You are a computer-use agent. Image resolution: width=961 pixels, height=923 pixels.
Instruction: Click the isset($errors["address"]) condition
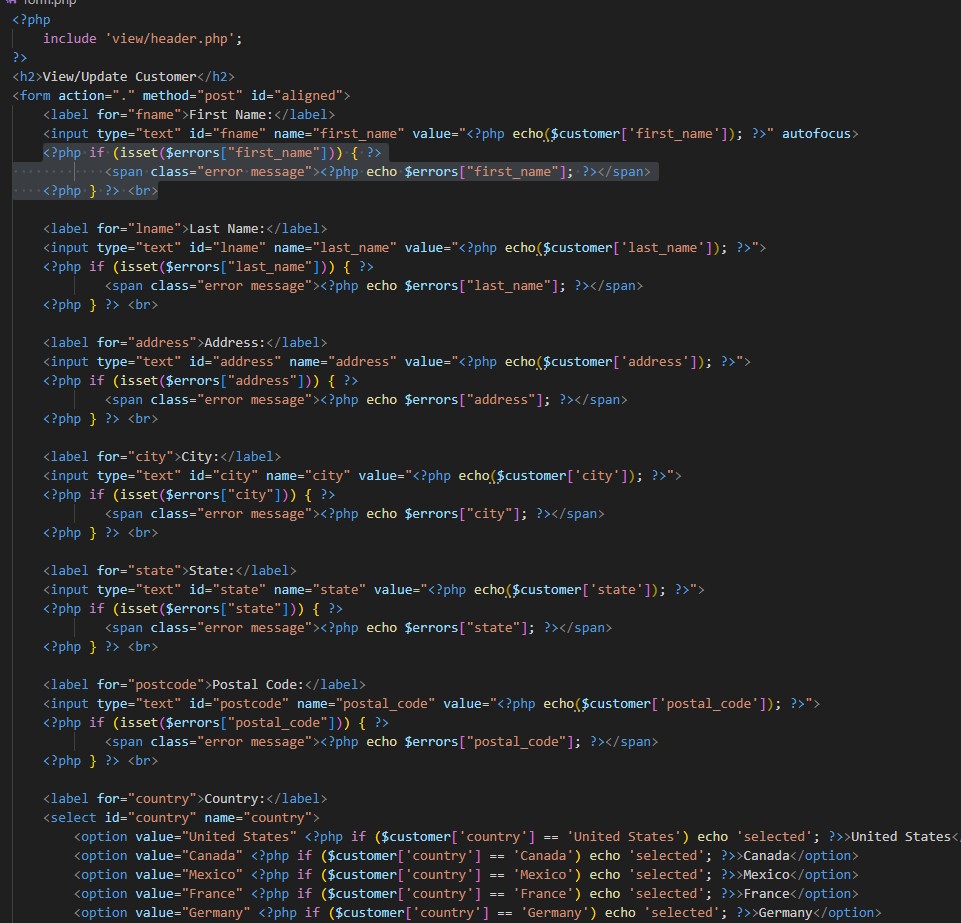point(216,381)
